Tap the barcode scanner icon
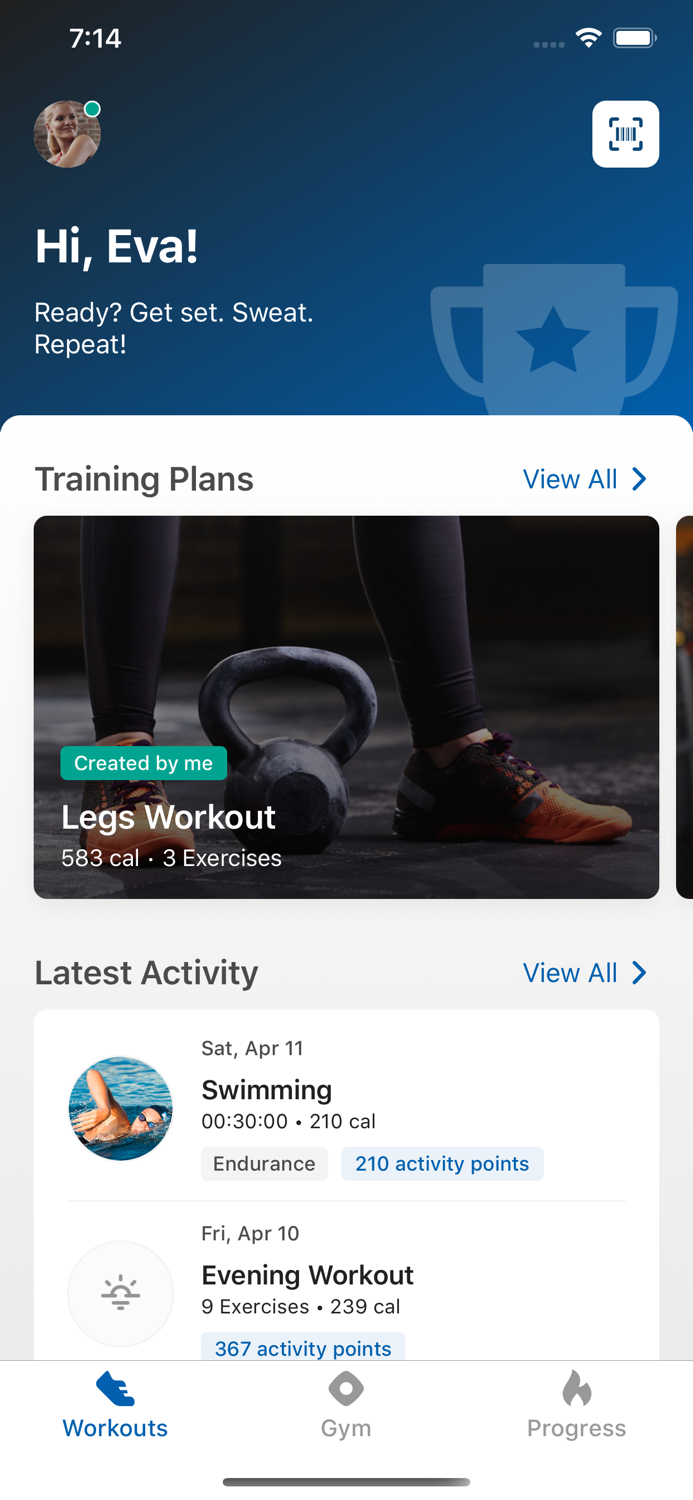The height and width of the screenshot is (1500, 693). coord(625,134)
